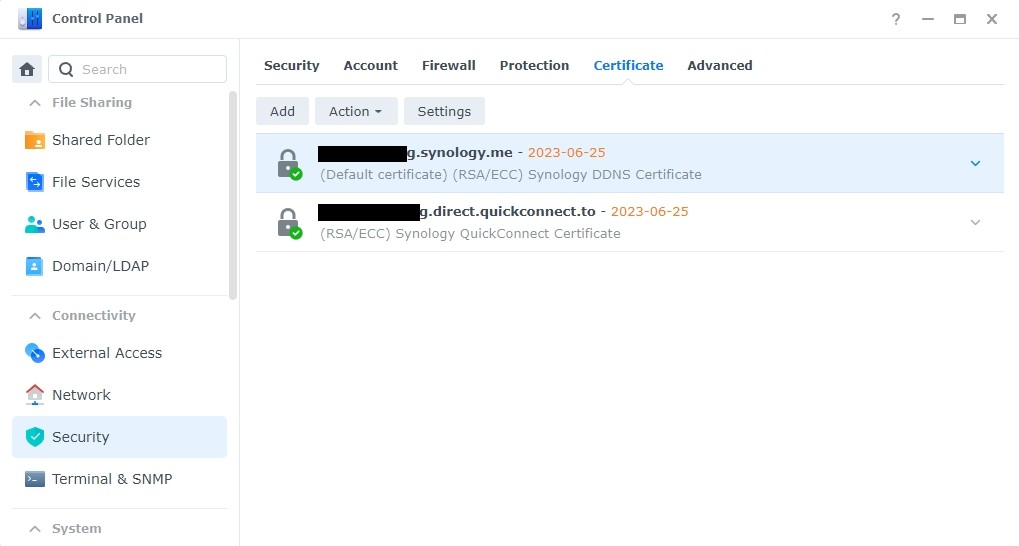Click the Domain/LDAP icon
Viewport: 1019px width, 546px height.
[x=35, y=266]
